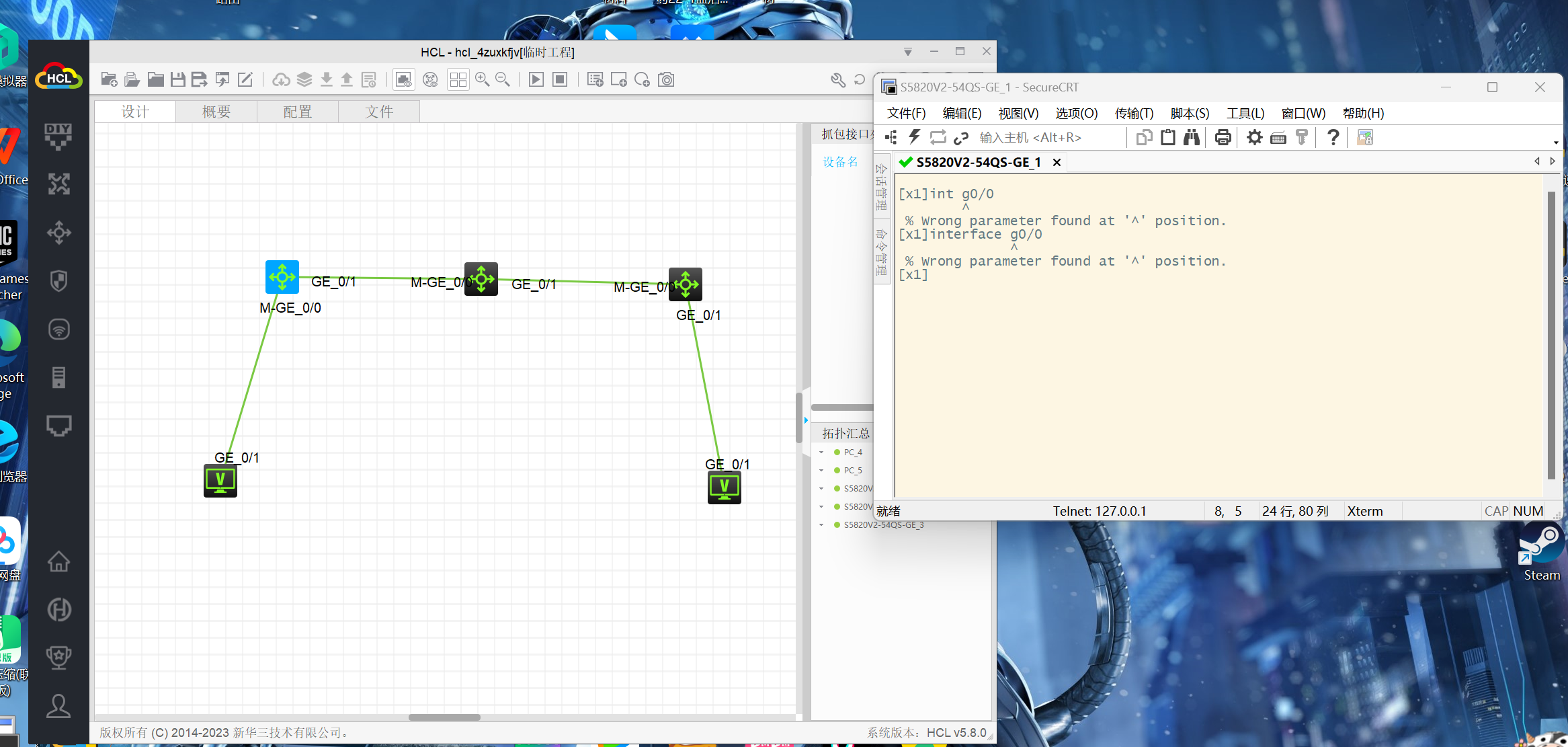Screen dimensions: 1568x747
Task: Click the binoculars find icon
Action: pos(1192,138)
